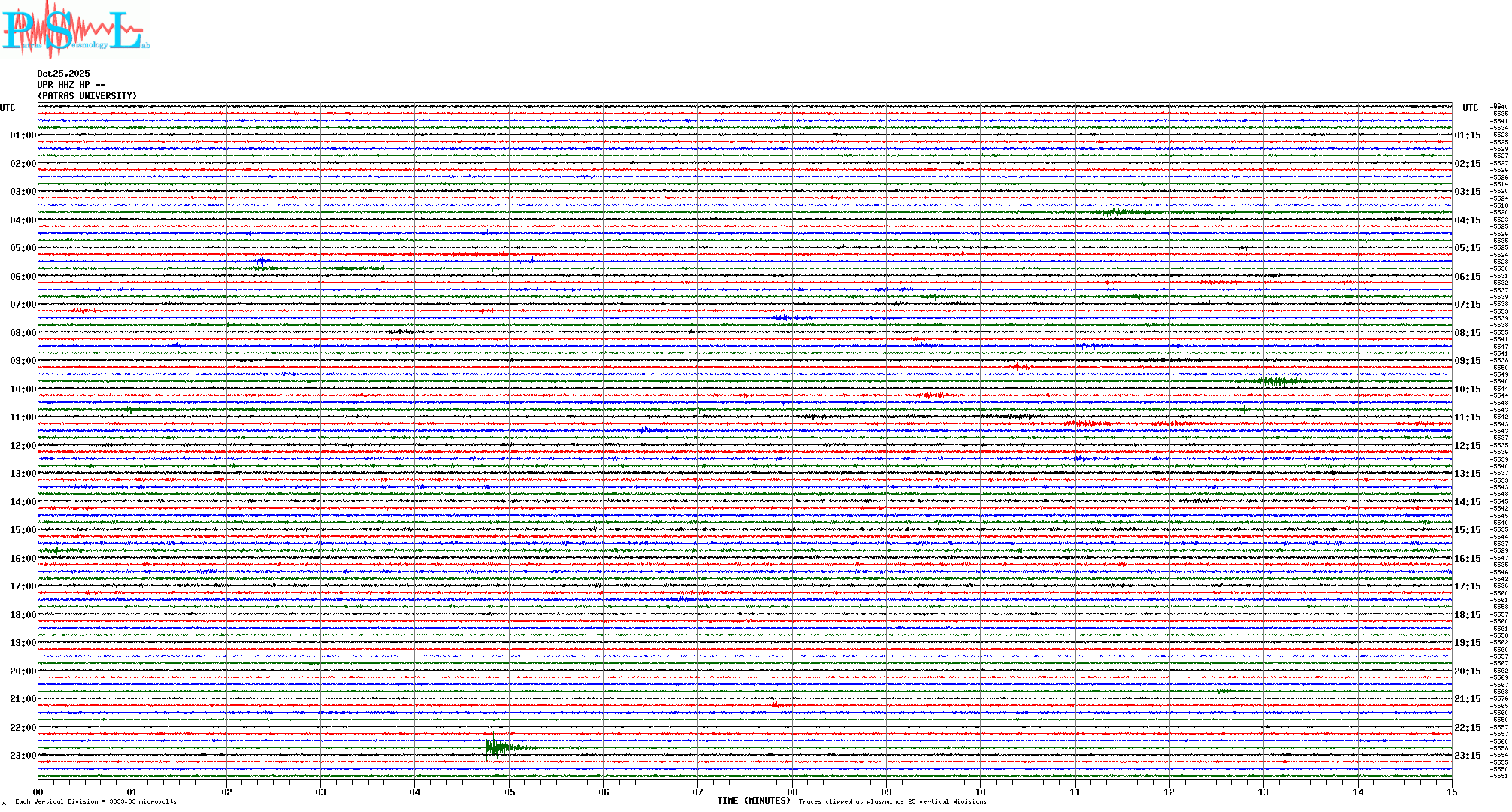Select the 22:15 label on right axis
Screen dimensions: 1512x812
(x=1467, y=728)
